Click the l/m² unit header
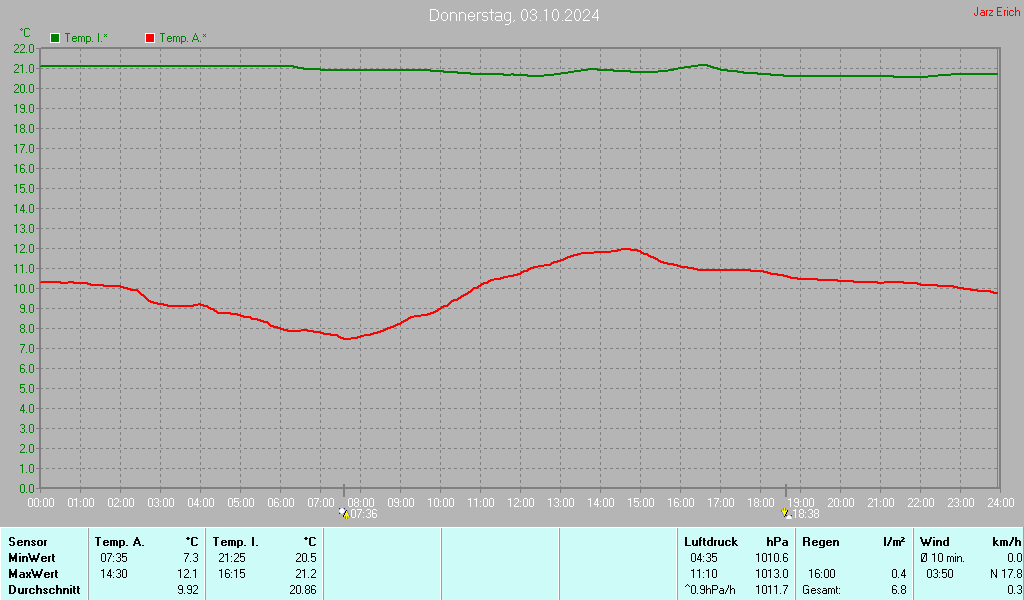 coord(894,542)
